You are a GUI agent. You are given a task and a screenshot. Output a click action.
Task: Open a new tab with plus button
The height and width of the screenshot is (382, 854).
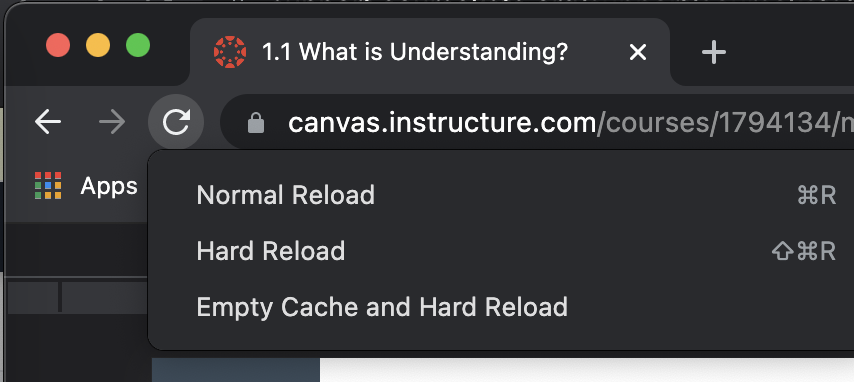713,52
